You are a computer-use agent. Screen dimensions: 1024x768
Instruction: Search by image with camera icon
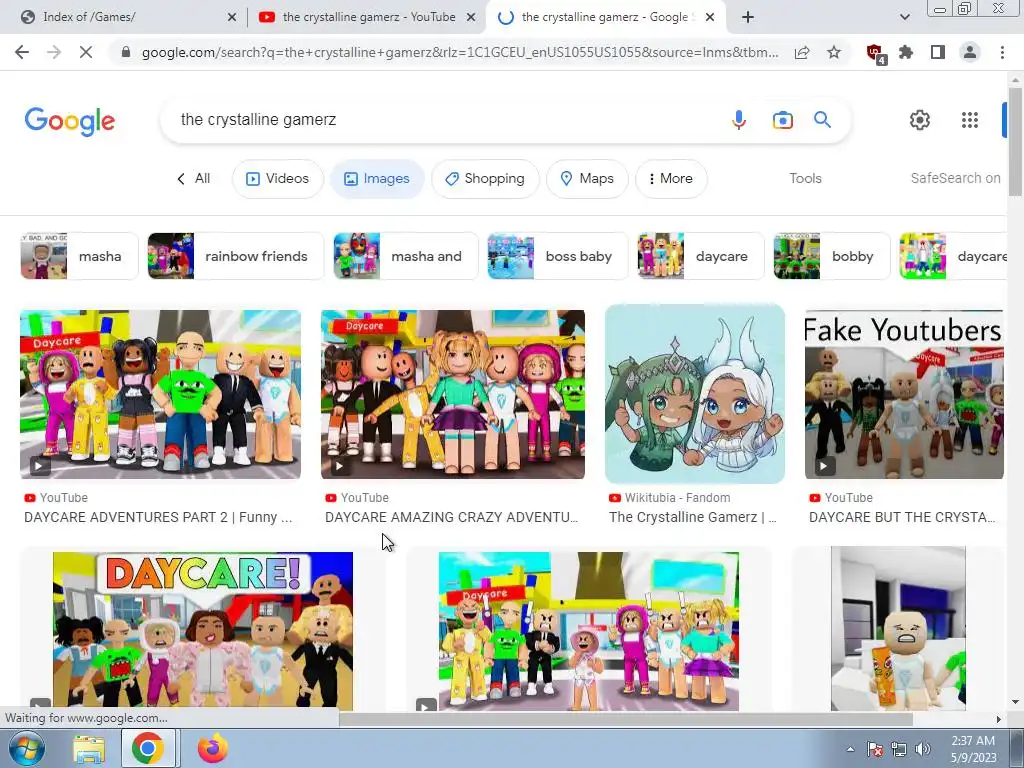coord(782,120)
